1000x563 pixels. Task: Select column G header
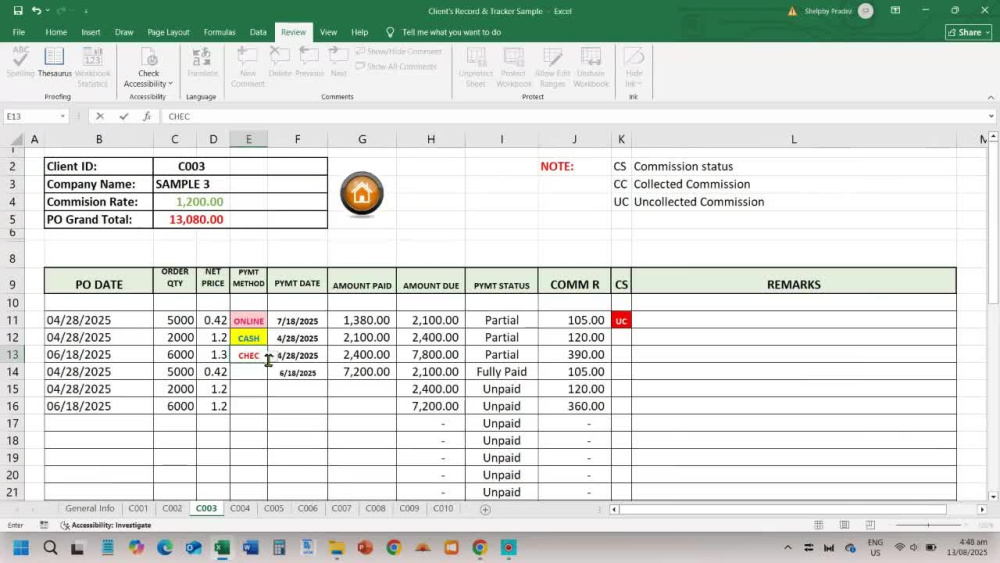pos(362,139)
